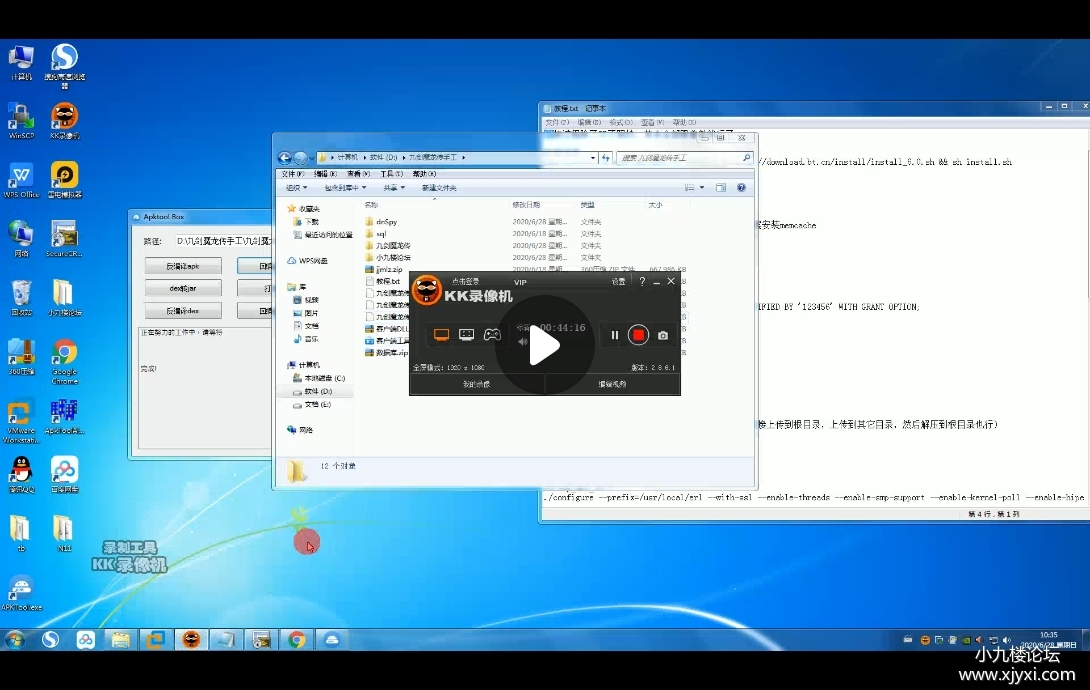Viewport: 1090px width, 690px height.
Task: Pause the KK recorder capture
Action: (614, 335)
